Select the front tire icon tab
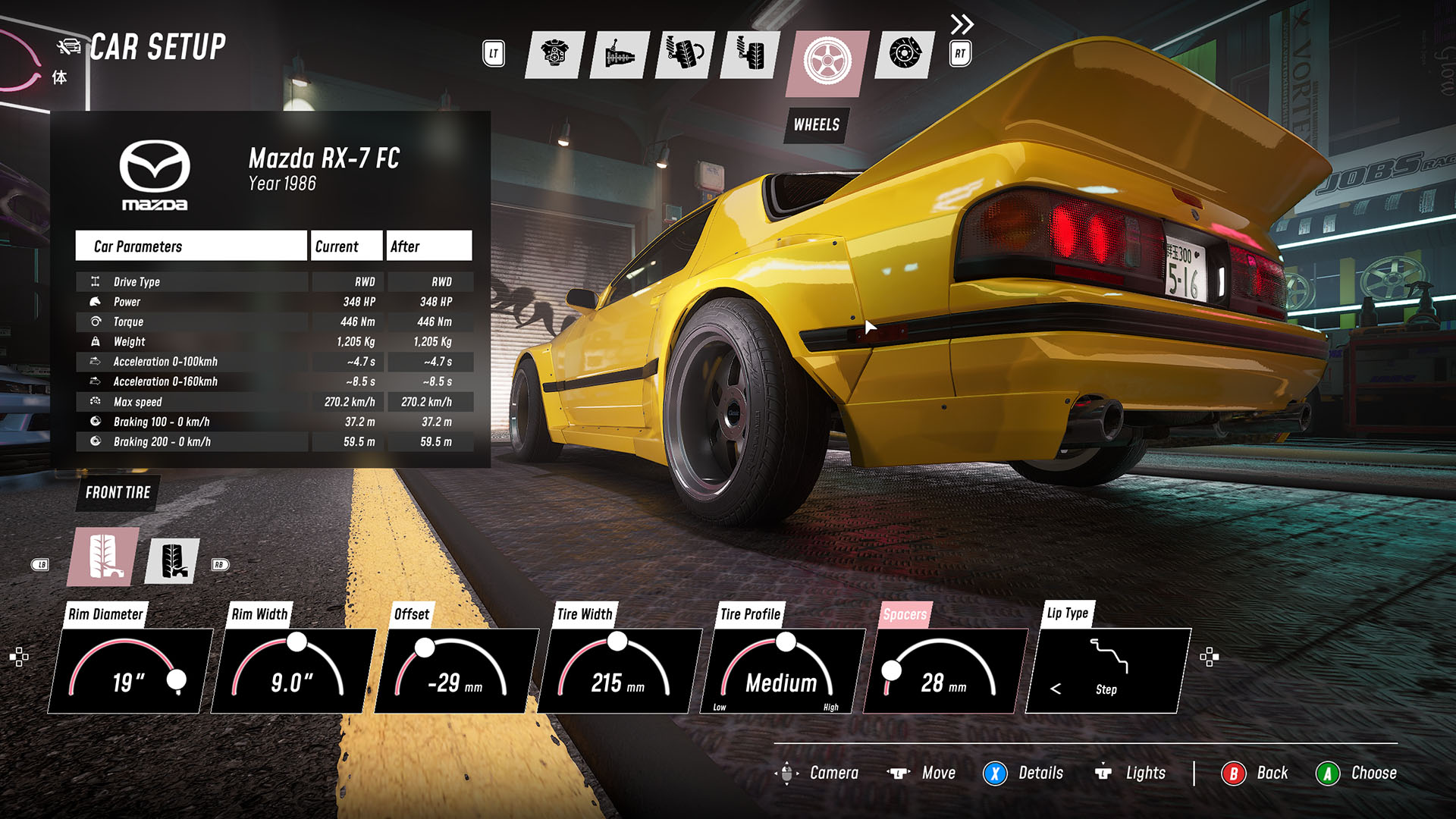Viewport: 1456px width, 819px height. pyautogui.click(x=104, y=557)
